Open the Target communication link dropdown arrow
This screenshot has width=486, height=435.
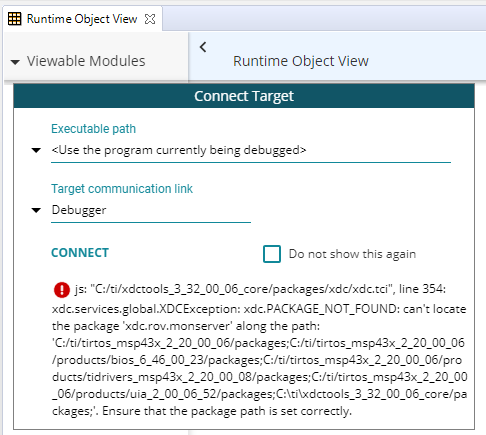point(36,210)
